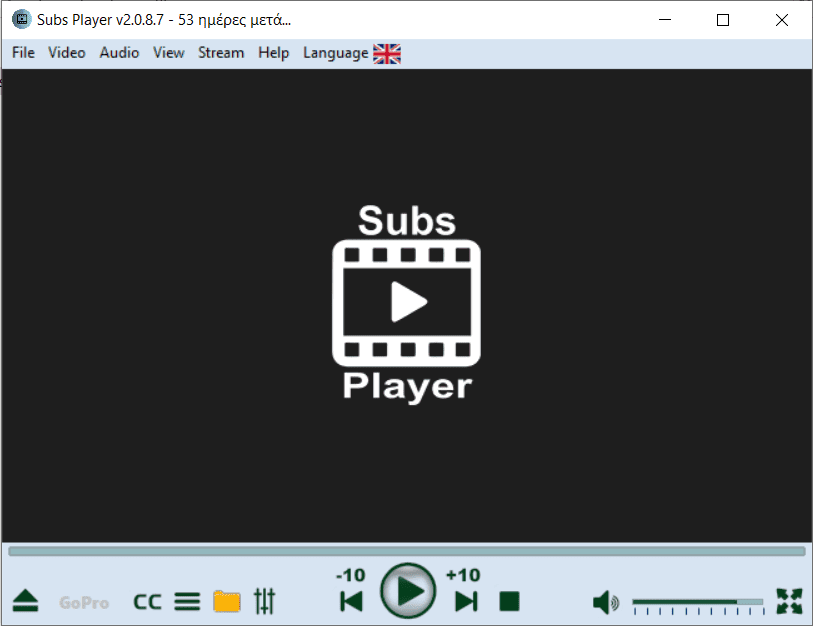Image resolution: width=813 pixels, height=626 pixels.
Task: Toggle CC subtitles icon
Action: tap(147, 602)
